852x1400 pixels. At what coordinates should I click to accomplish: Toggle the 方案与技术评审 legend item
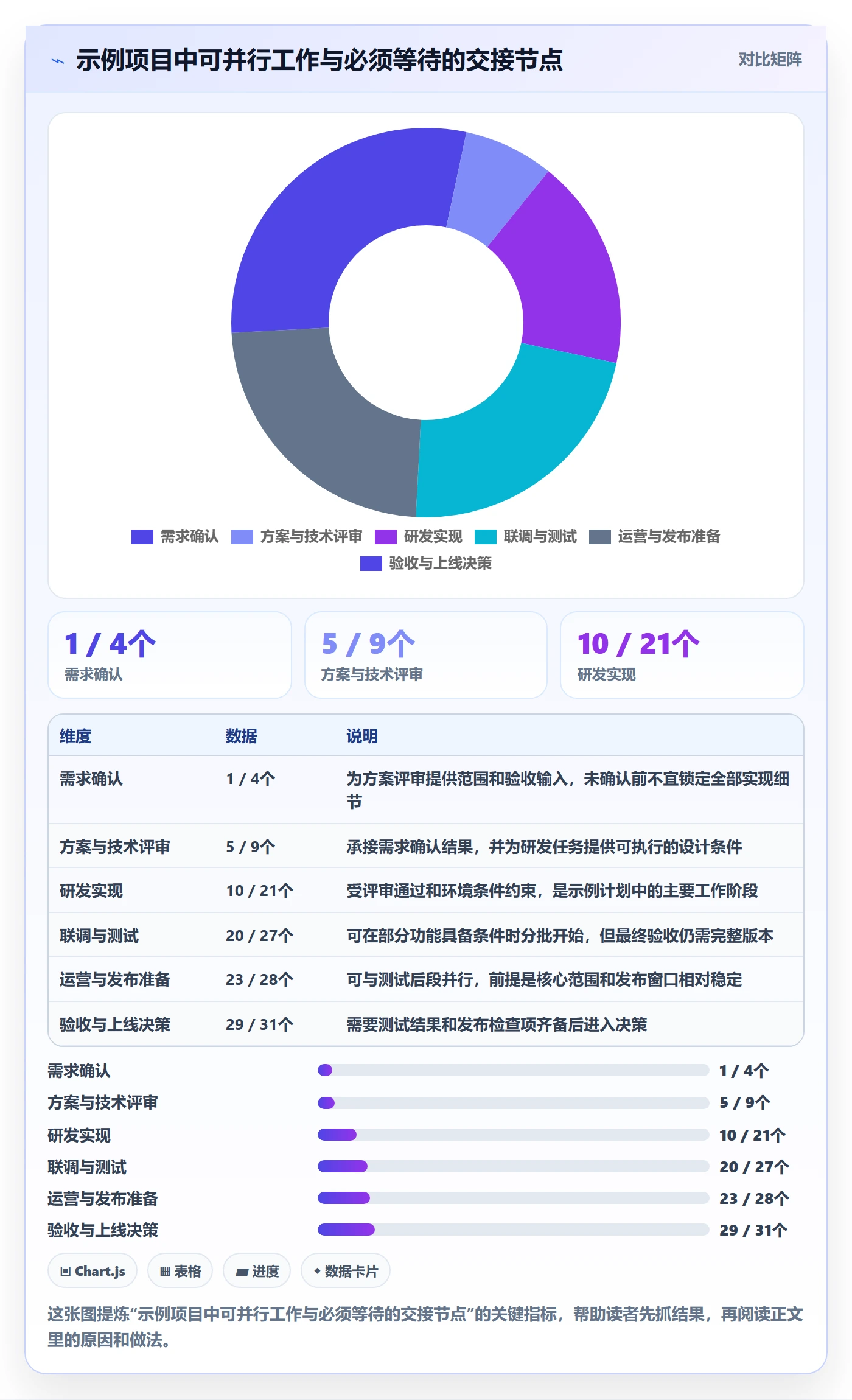[x=296, y=536]
